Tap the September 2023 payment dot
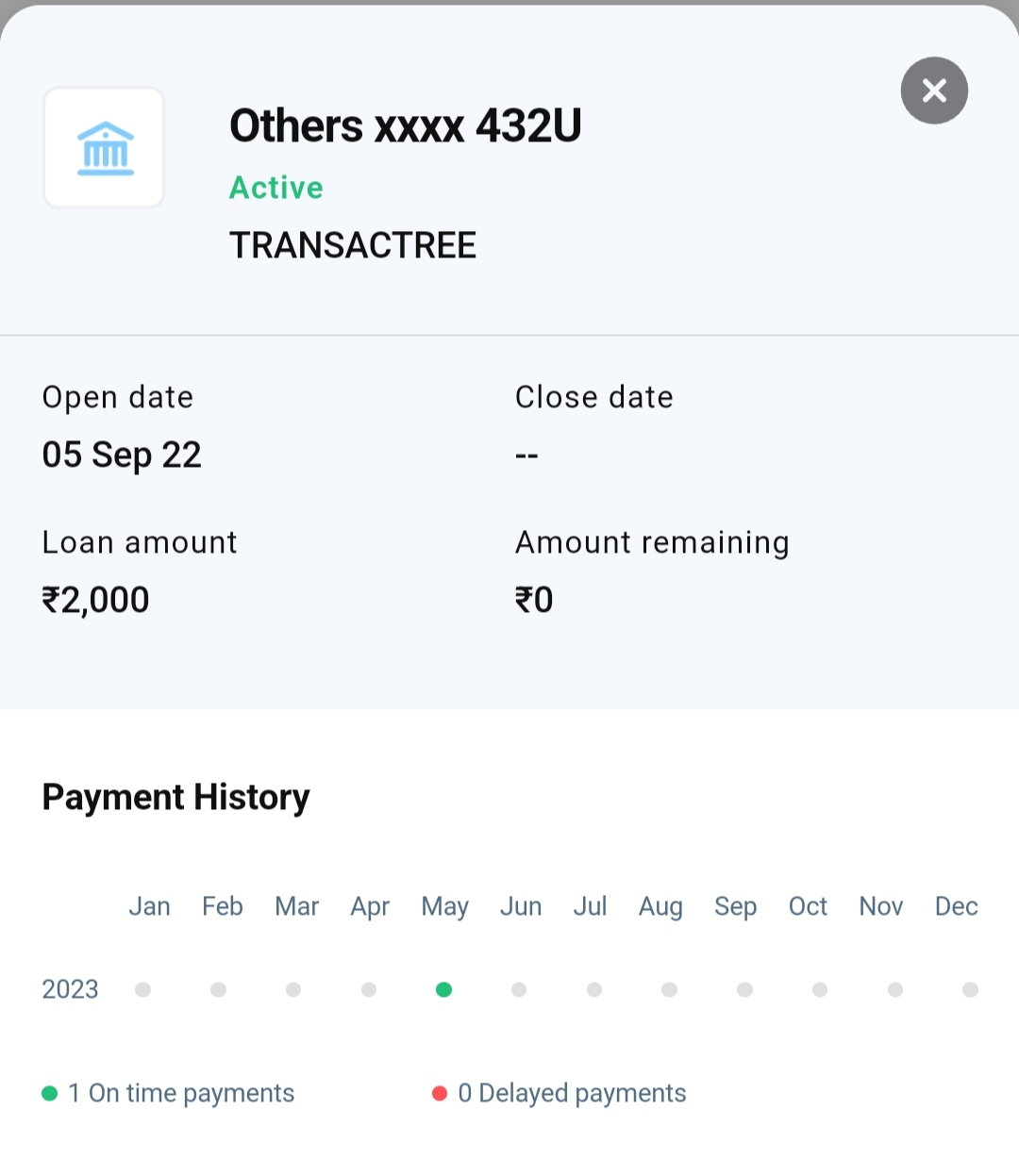The image size is (1019, 1176). pos(744,989)
